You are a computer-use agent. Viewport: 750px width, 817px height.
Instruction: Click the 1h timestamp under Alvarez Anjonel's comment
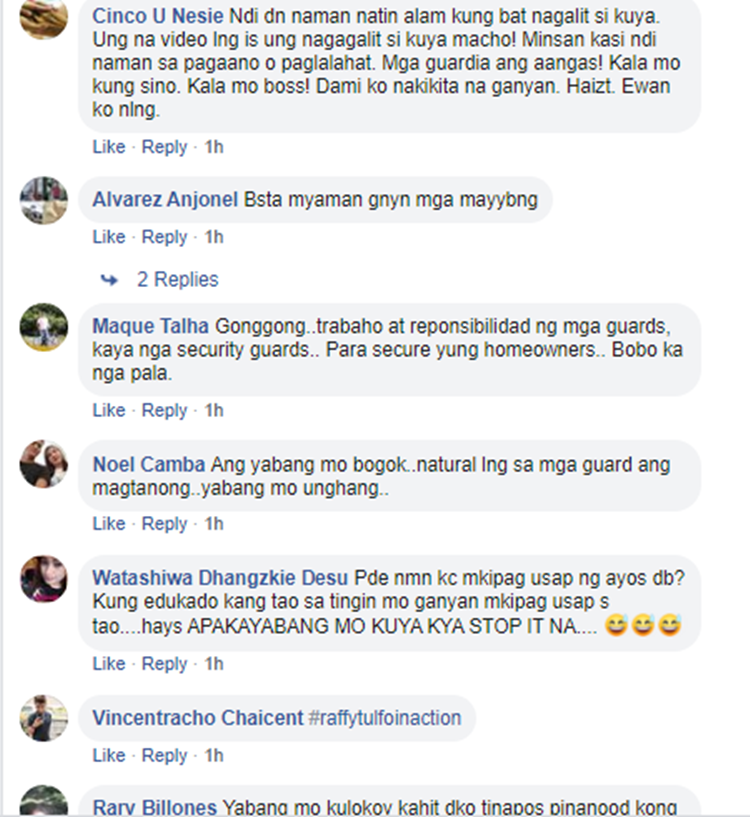pos(214,237)
